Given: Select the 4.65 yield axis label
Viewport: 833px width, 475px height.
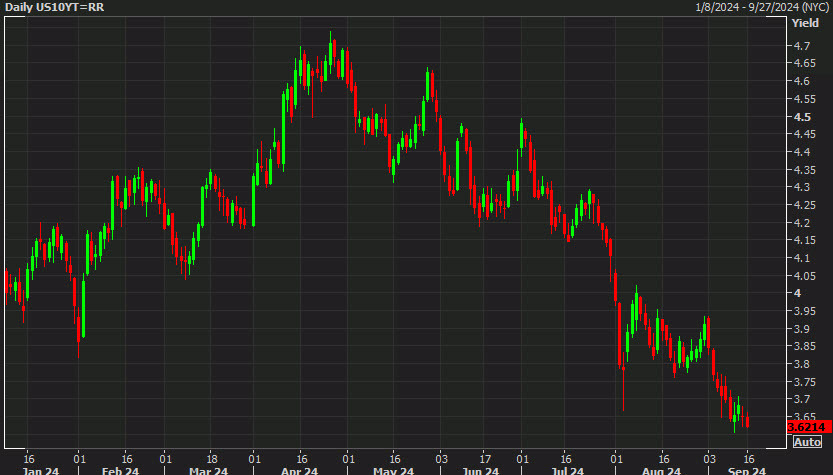Looking at the screenshot, I should point(805,63).
